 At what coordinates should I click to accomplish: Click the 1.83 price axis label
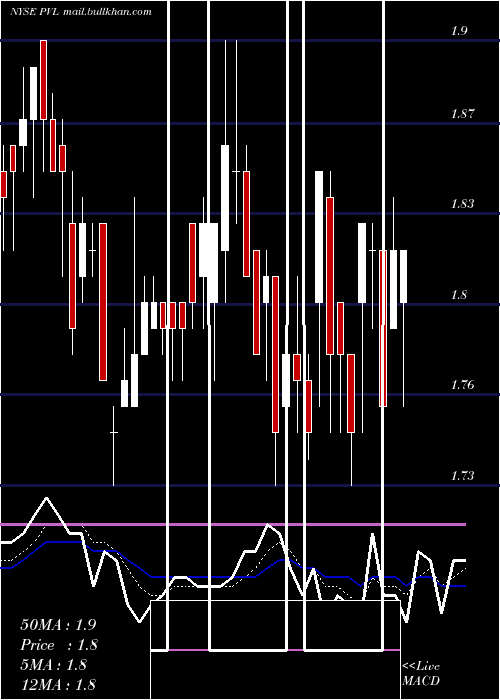[x=462, y=204]
